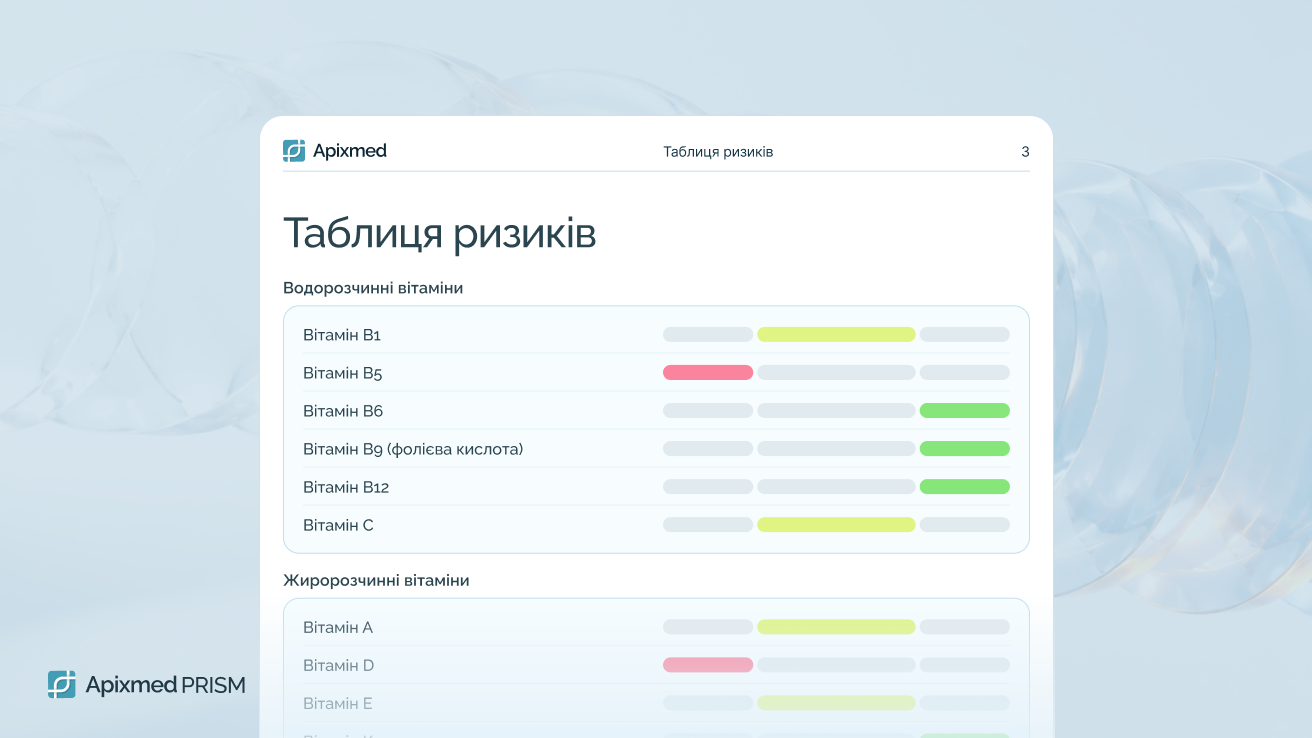
Task: Click the yellow middle risk bar for Вітамін A
Action: point(836,627)
